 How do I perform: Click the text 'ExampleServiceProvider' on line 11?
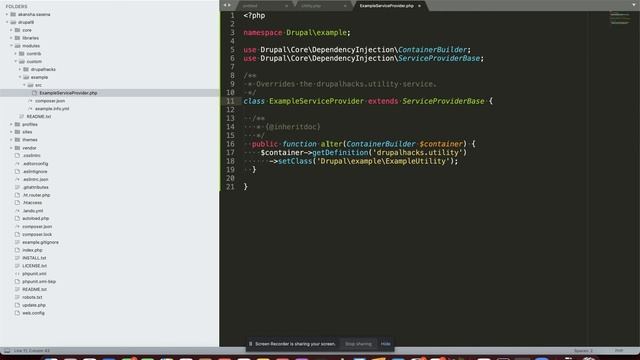(316, 101)
